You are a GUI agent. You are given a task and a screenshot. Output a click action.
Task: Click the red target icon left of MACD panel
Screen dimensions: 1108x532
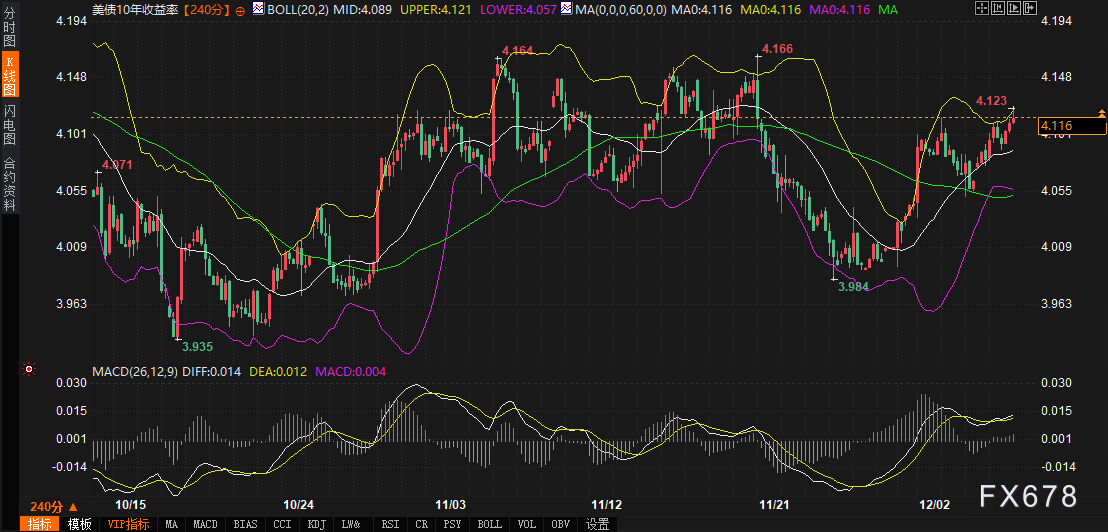pyautogui.click(x=28, y=369)
